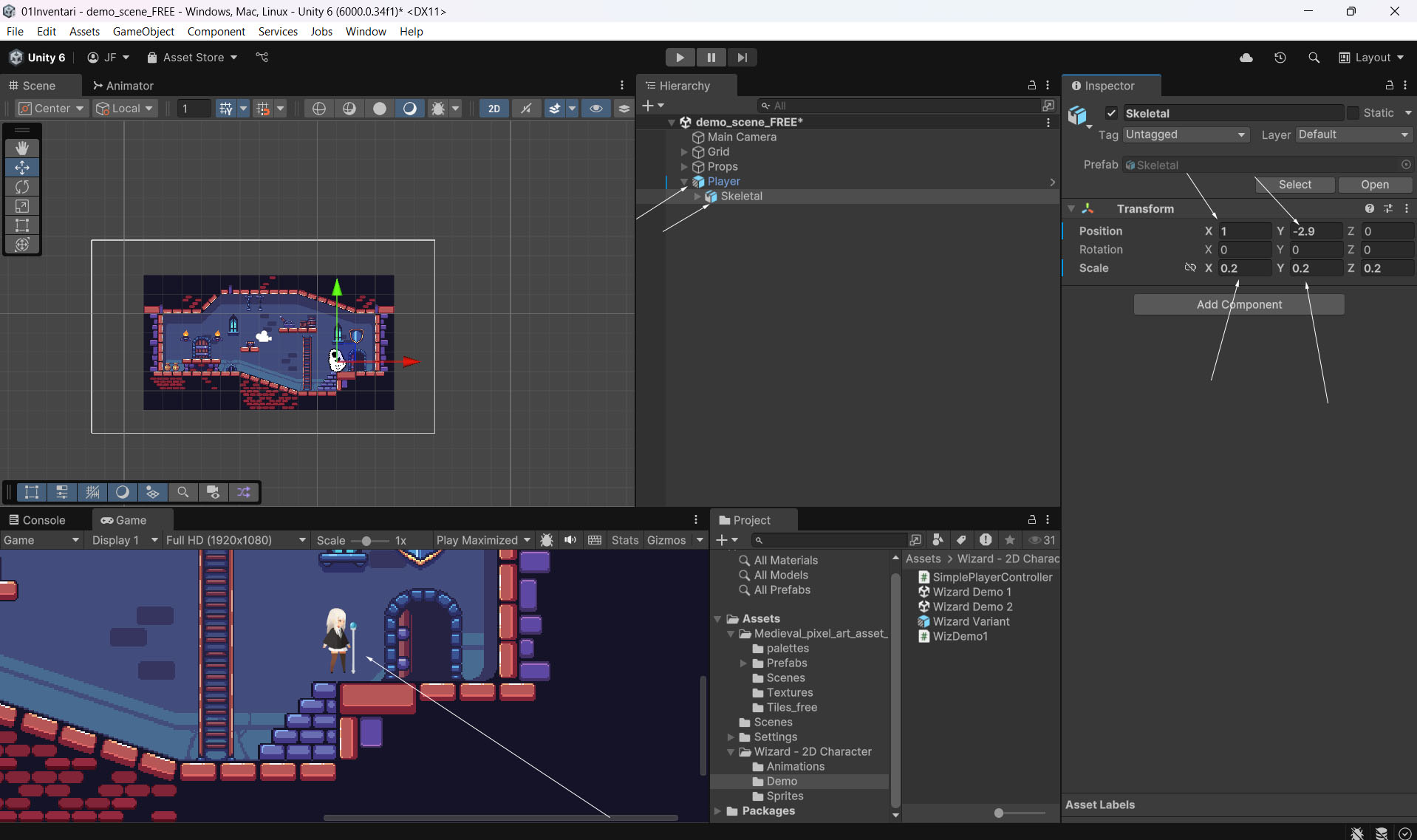
Task: Select the Rect transform tool
Action: tap(22, 225)
